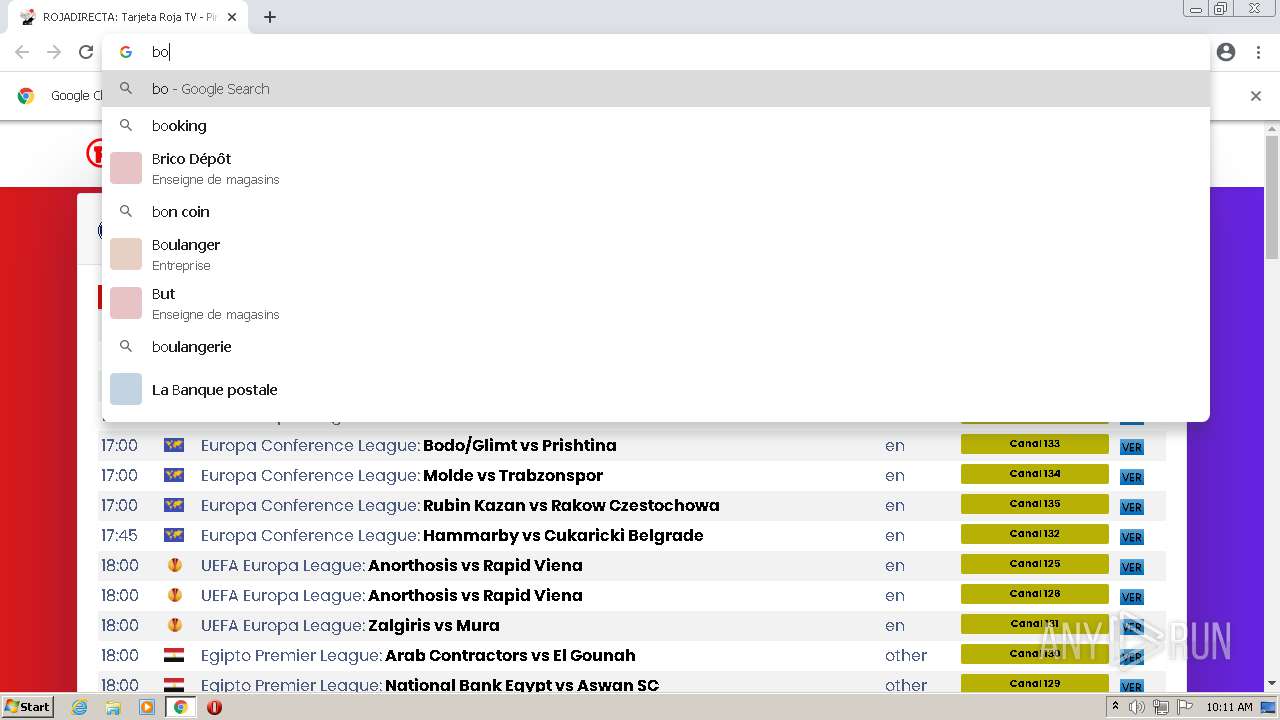Click the Canal 132 button
1280x720 pixels.
click(1034, 534)
